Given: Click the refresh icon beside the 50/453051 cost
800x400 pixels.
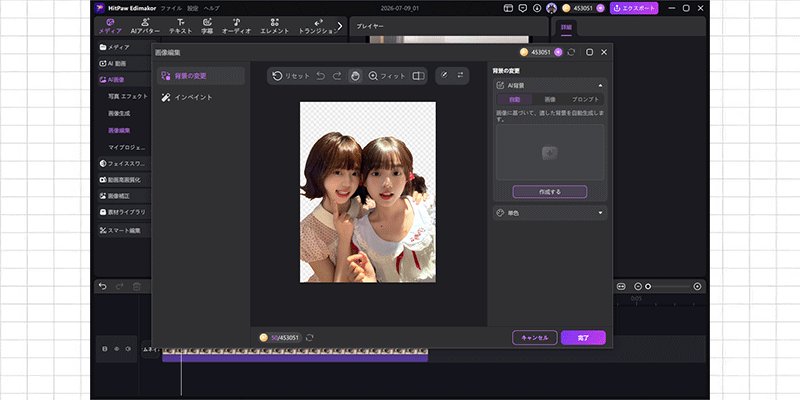Looking at the screenshot, I should 310,337.
